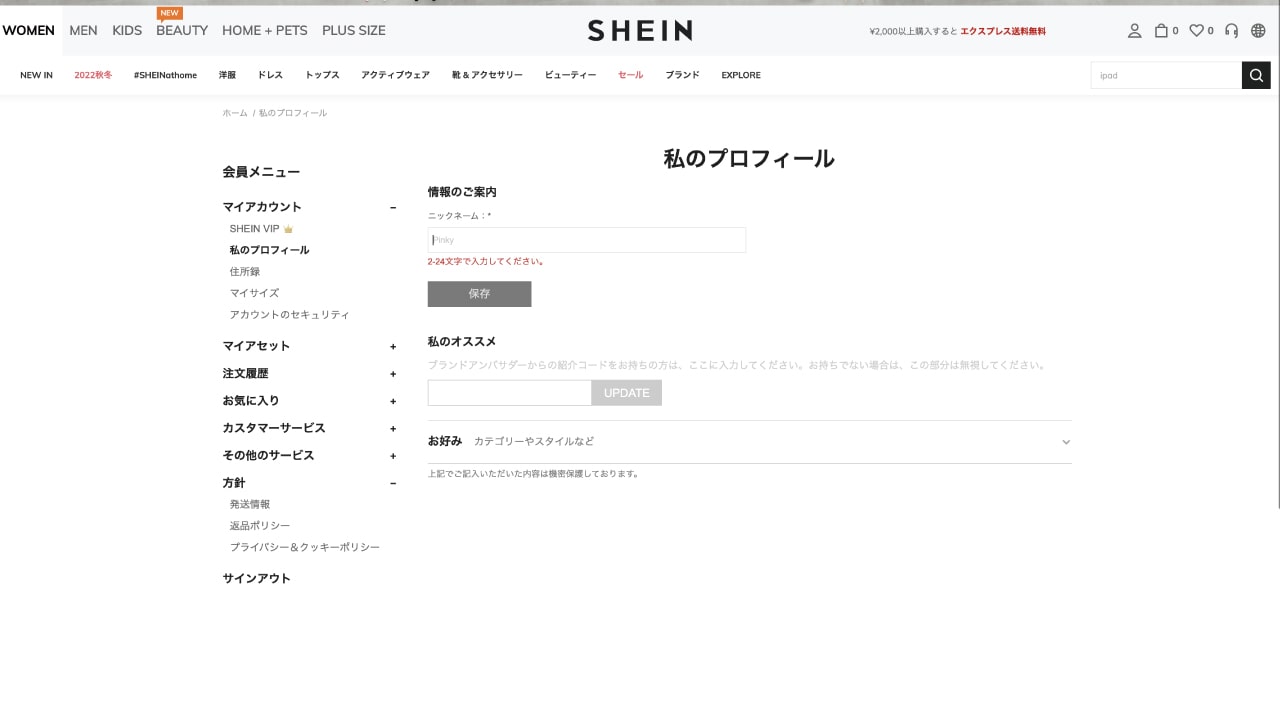Click サインアウト to sign out

[256, 579]
